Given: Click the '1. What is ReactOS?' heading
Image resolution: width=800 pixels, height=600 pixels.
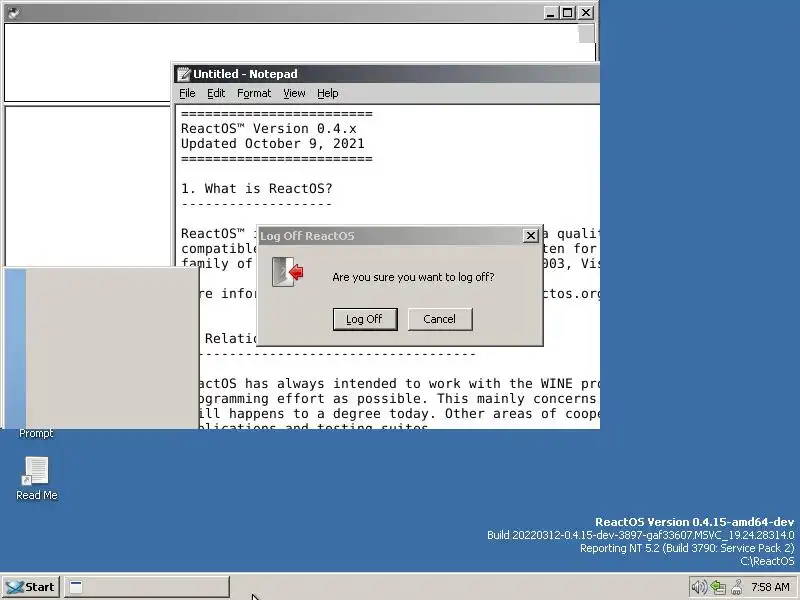Looking at the screenshot, I should (x=257, y=189).
